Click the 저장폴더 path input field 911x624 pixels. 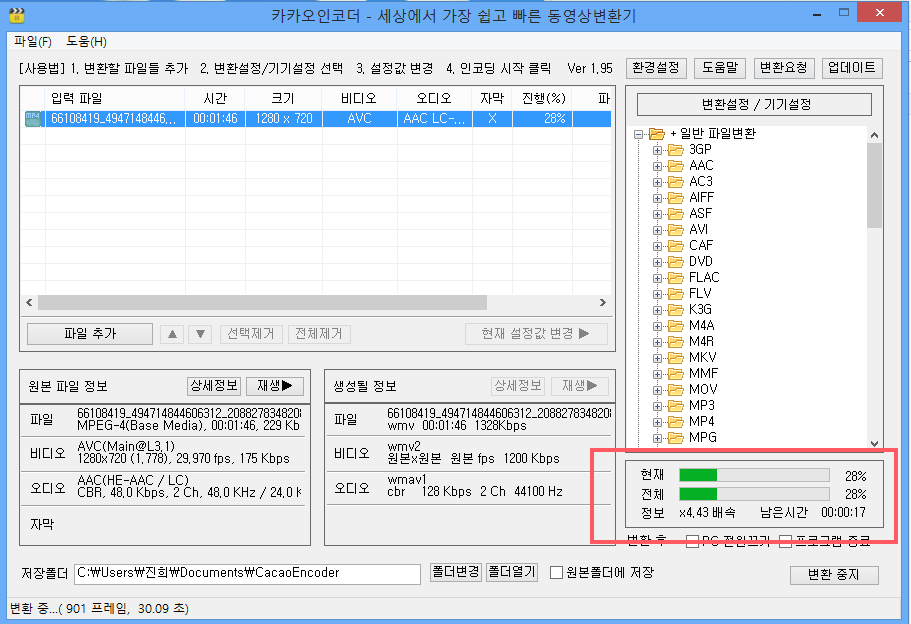[248, 573]
